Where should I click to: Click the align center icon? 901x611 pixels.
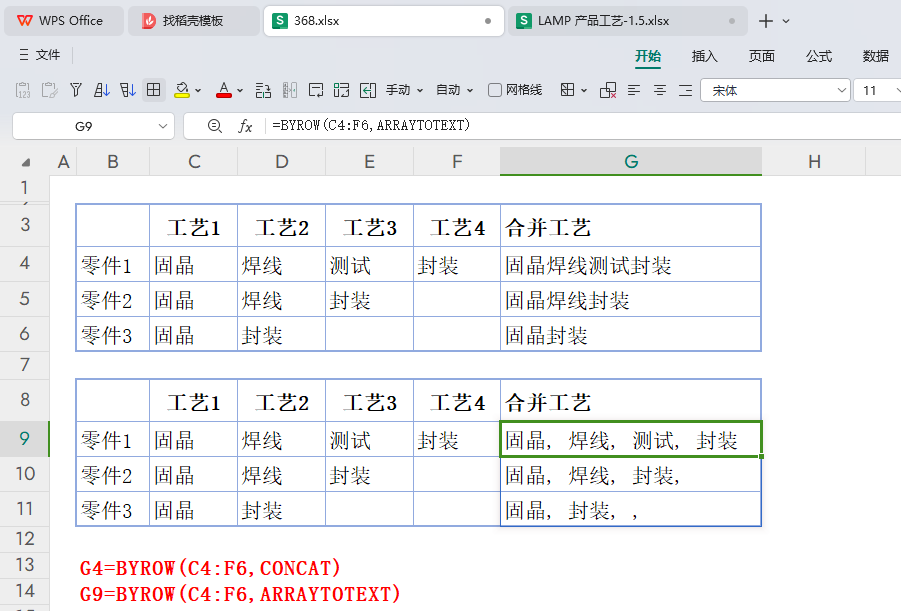660,90
